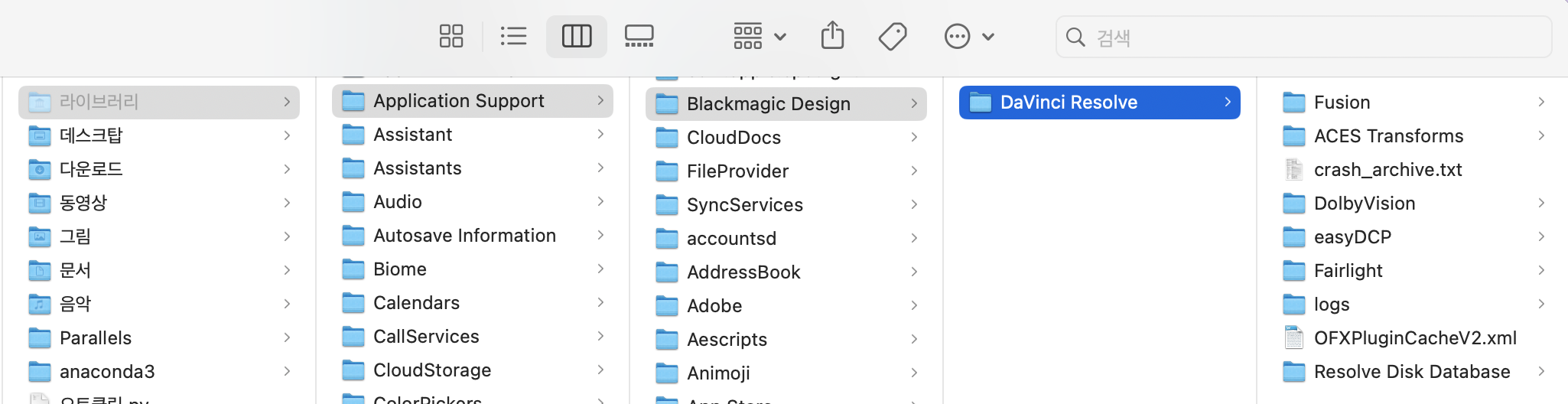
Task: Open the Tags editor icon
Action: pos(893,36)
